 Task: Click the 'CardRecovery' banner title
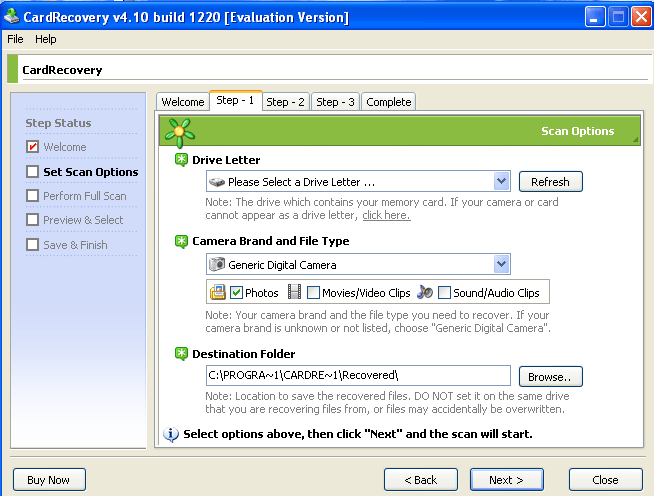[62, 70]
